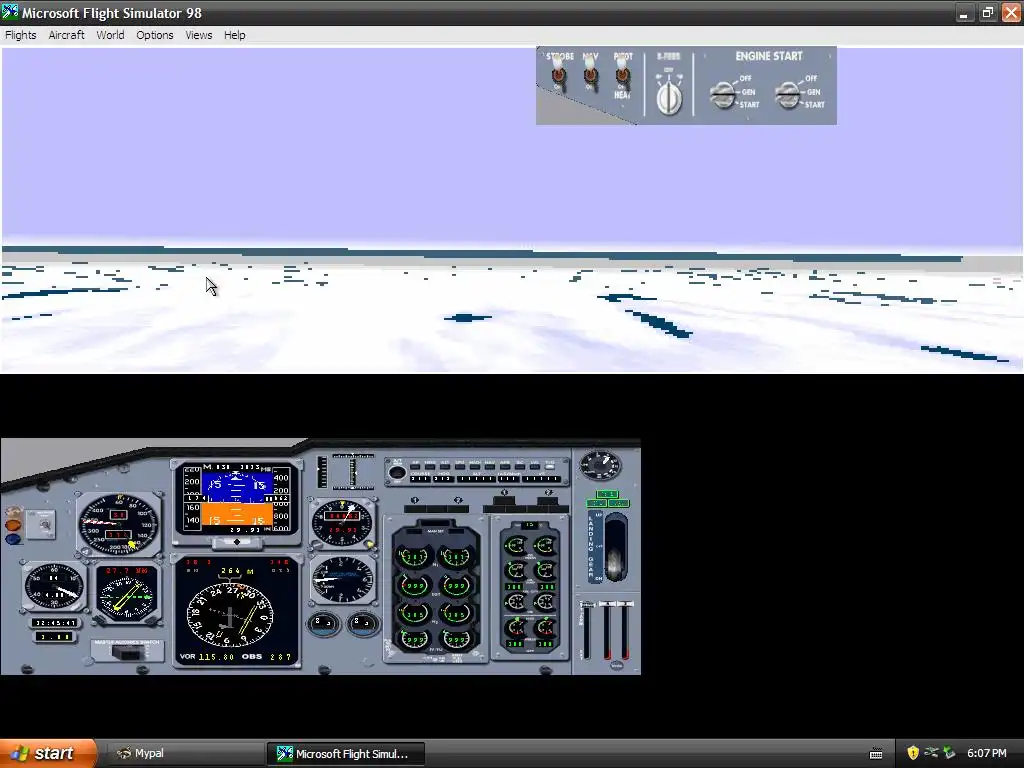The image size is (1024, 768).
Task: Click the altimeter gauge with red digits
Action: (342, 523)
